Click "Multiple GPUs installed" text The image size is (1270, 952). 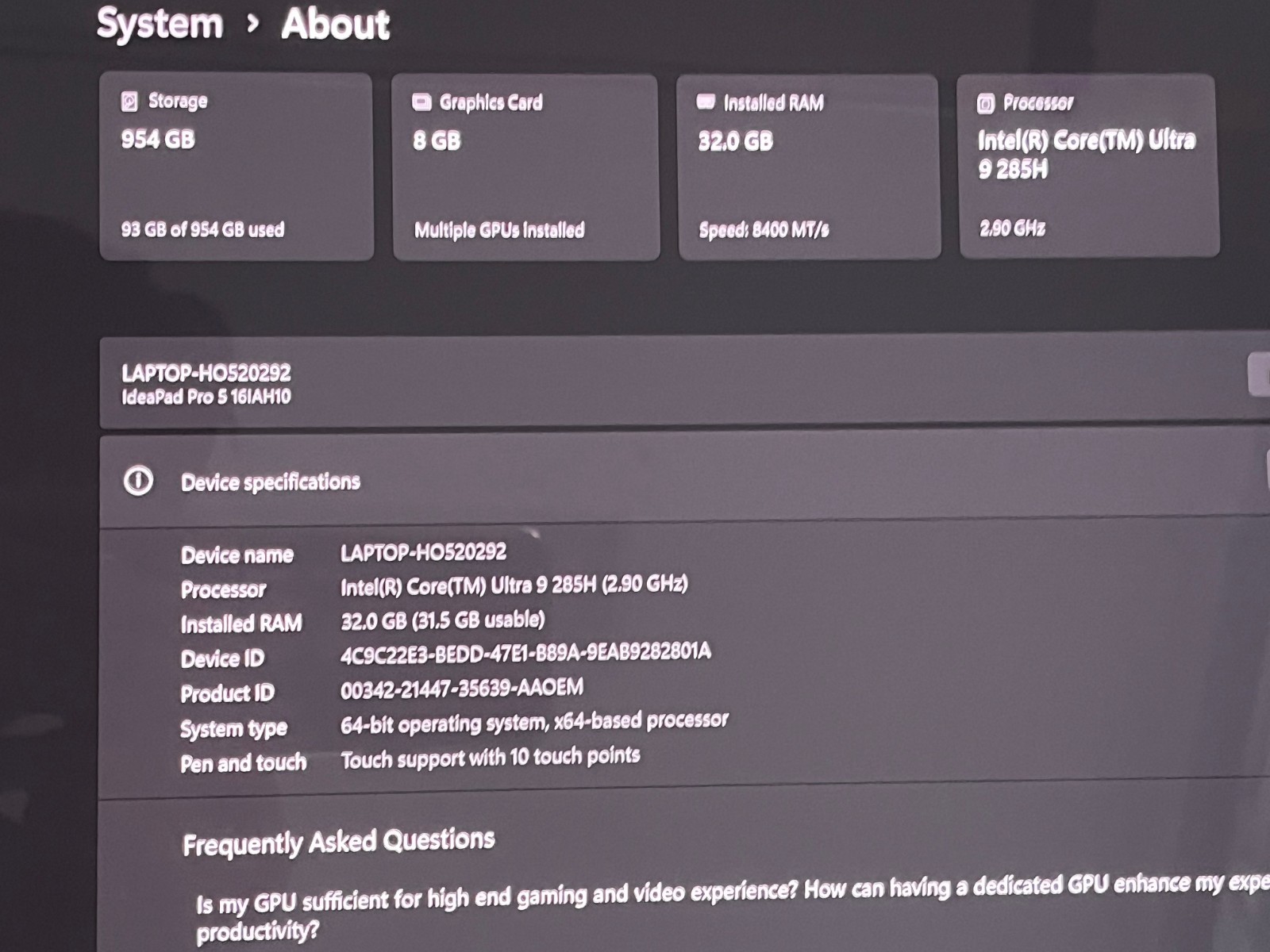point(499,230)
